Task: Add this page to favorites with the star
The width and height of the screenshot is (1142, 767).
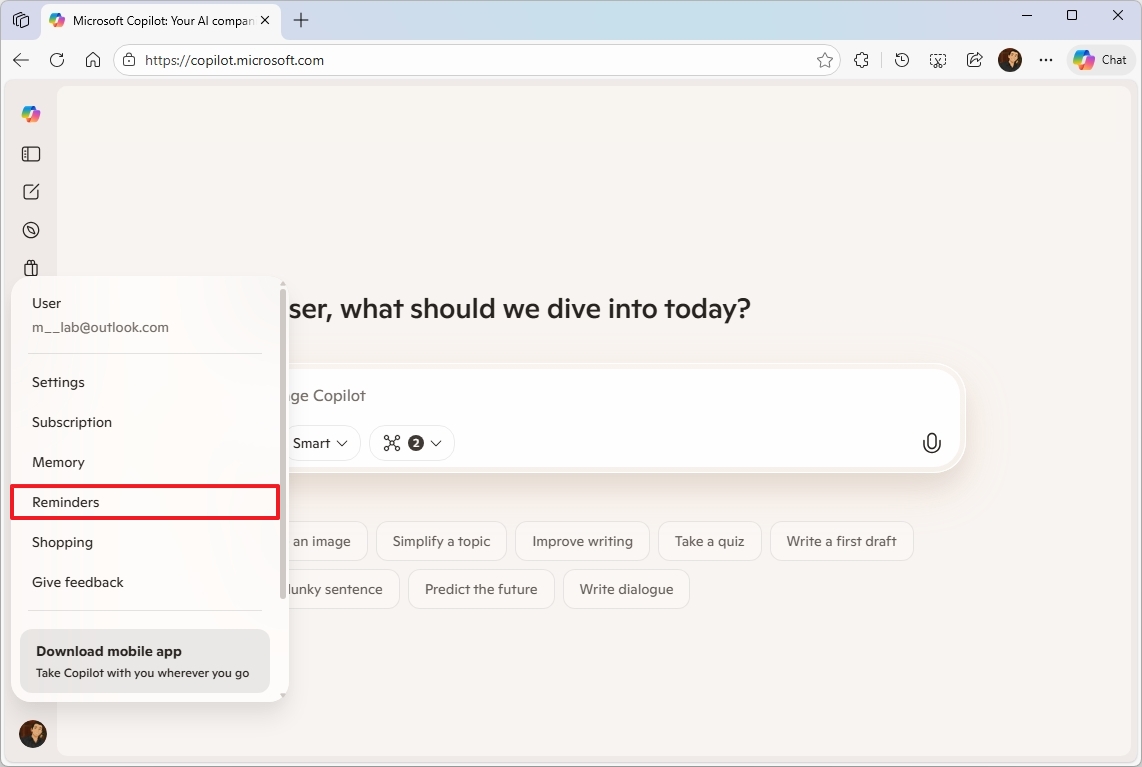Action: point(825,60)
